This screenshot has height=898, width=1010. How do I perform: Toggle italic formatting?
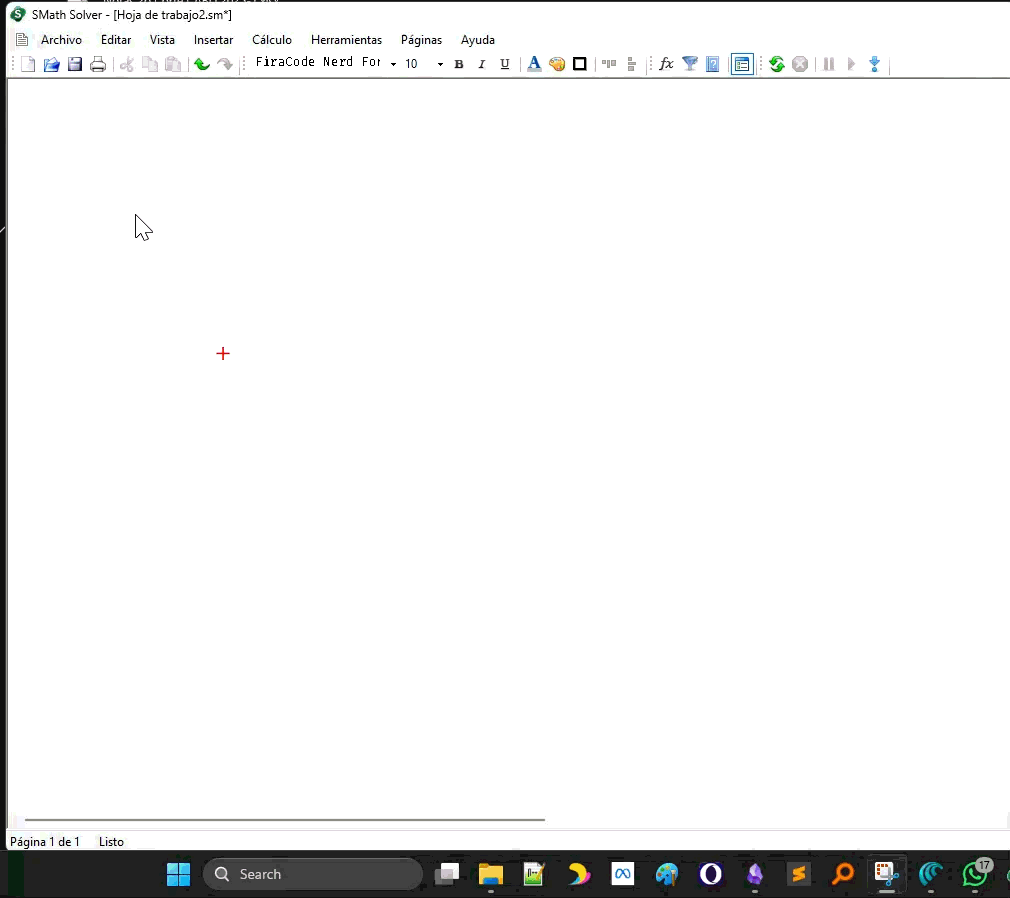pos(481,64)
